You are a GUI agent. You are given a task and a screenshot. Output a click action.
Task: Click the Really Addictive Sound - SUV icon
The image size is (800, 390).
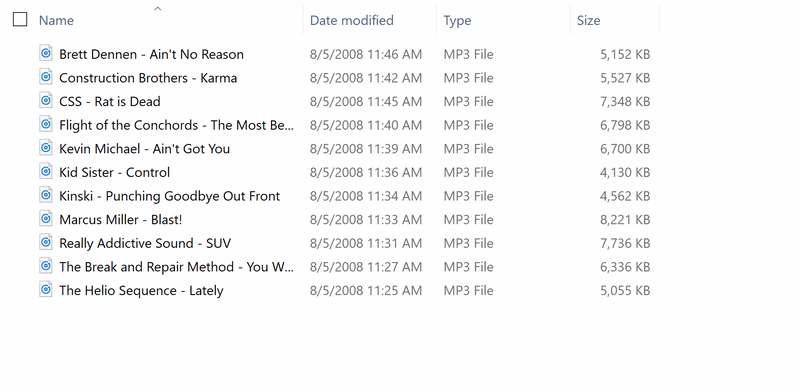pos(46,242)
